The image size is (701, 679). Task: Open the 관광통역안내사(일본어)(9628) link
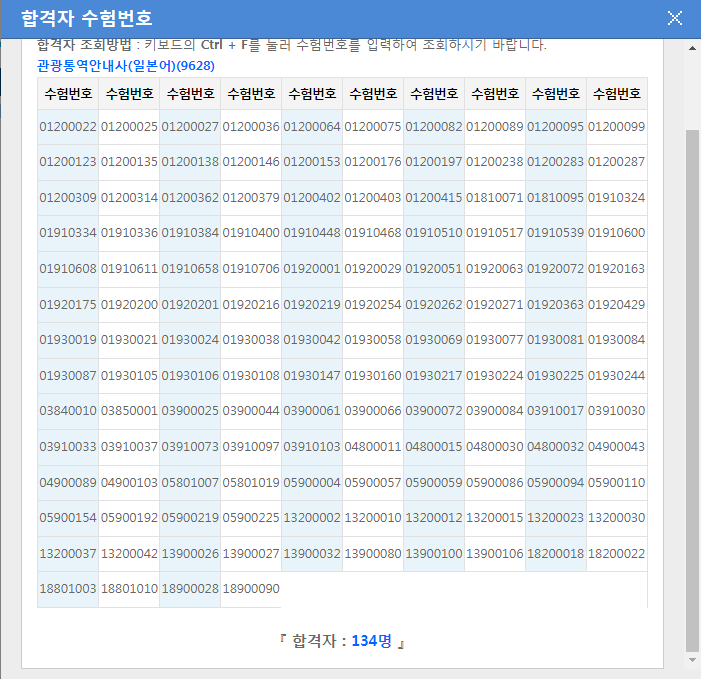click(x=125, y=65)
